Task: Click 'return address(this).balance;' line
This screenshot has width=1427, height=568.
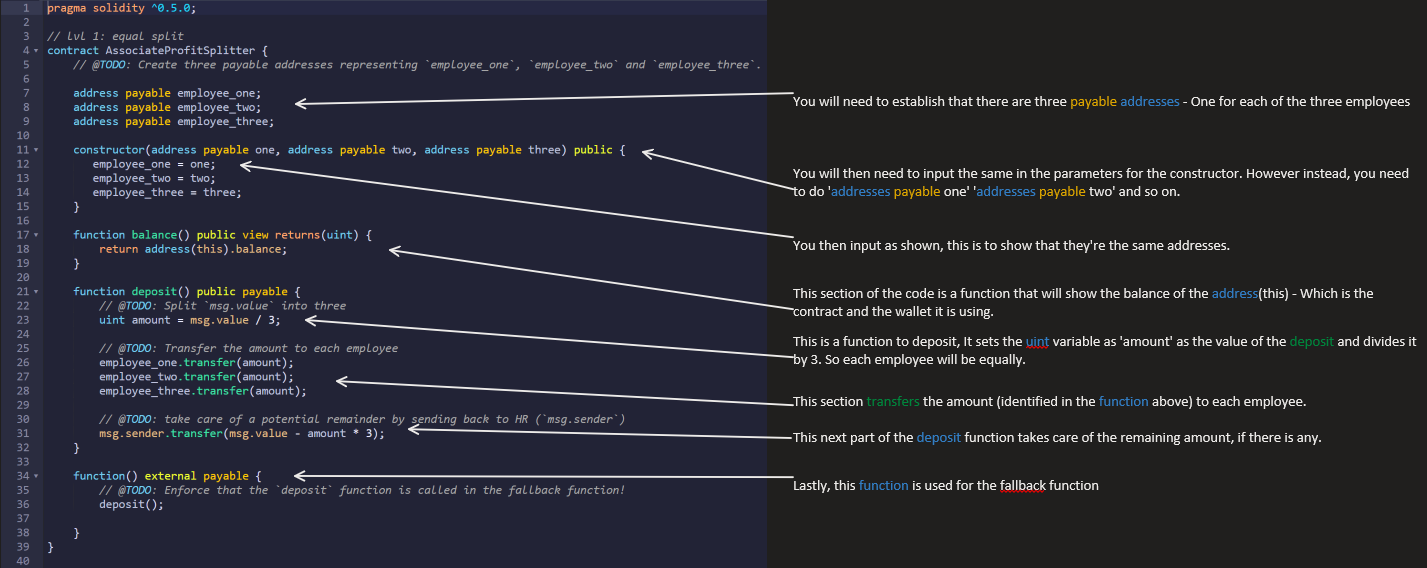Action: pyautogui.click(x=193, y=249)
